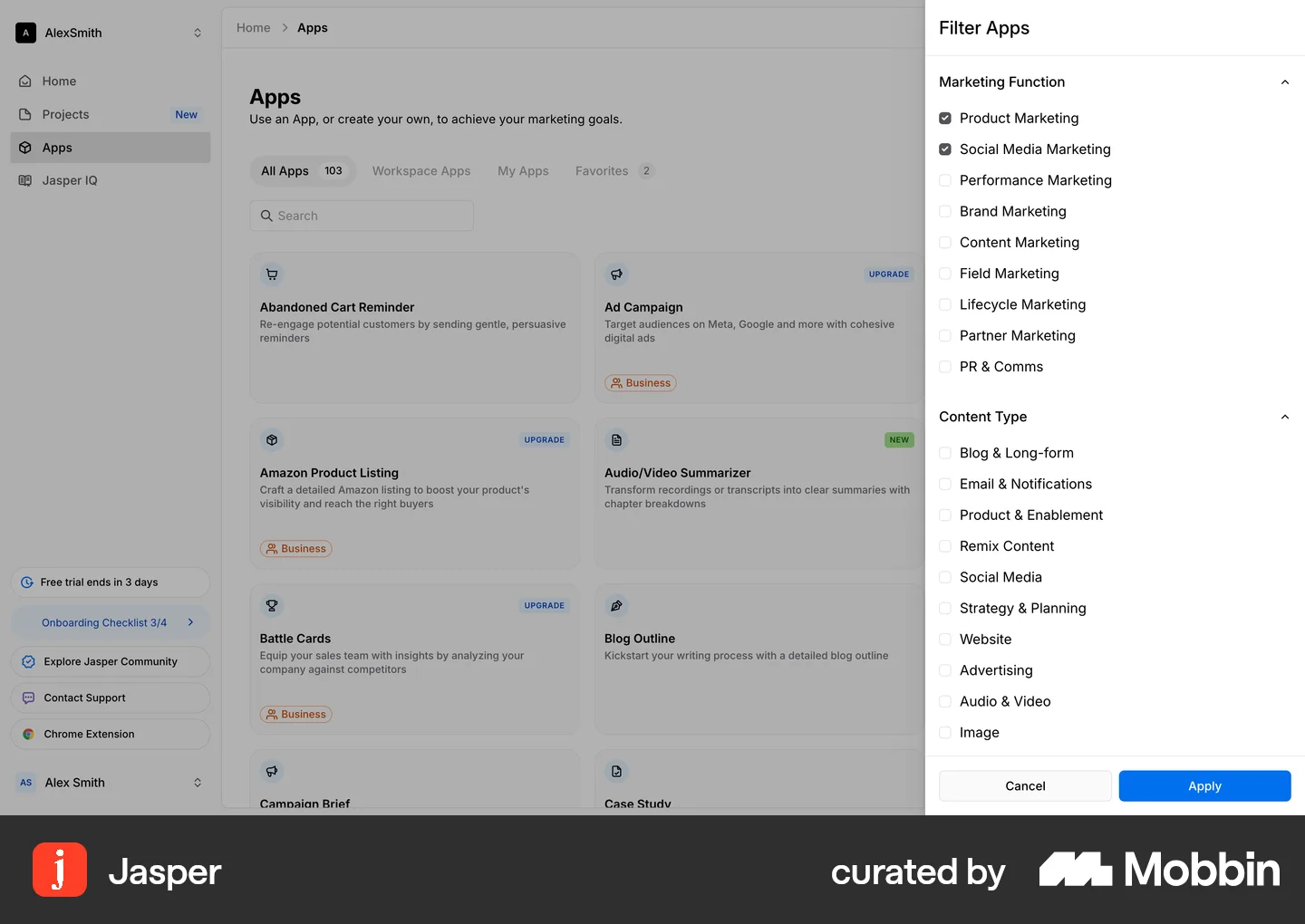Check Email & Notifications content type
The width and height of the screenshot is (1305, 924).
point(945,485)
